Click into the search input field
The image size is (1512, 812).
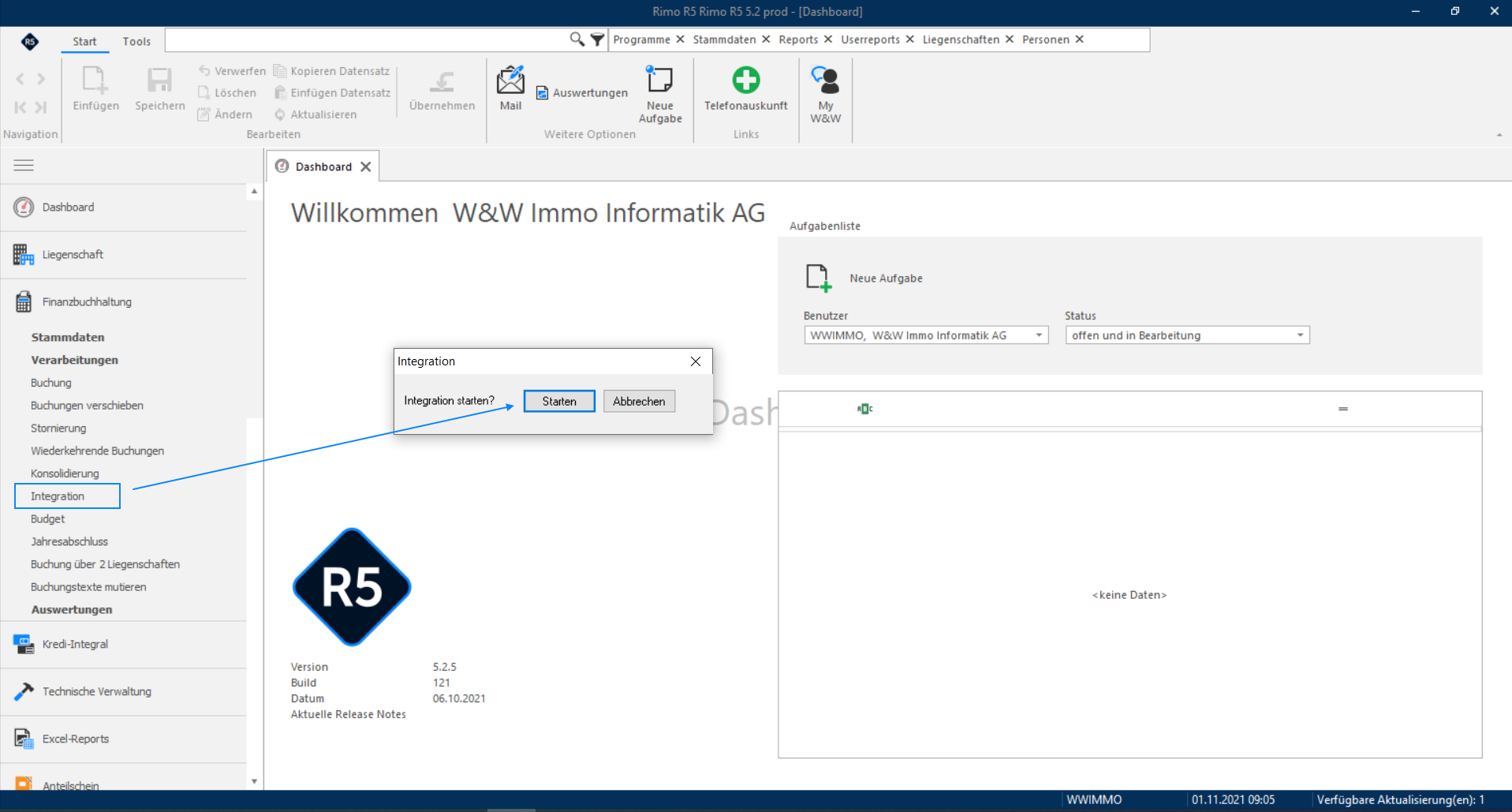(367, 39)
